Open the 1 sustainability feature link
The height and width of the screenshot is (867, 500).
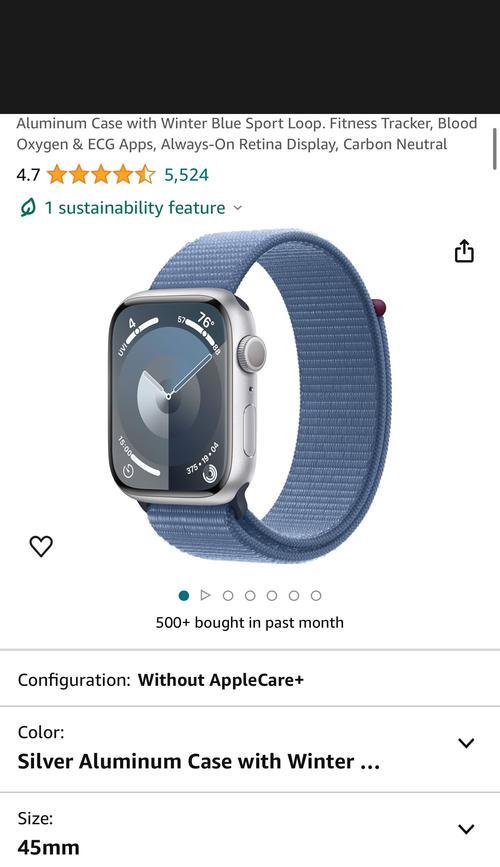point(134,208)
